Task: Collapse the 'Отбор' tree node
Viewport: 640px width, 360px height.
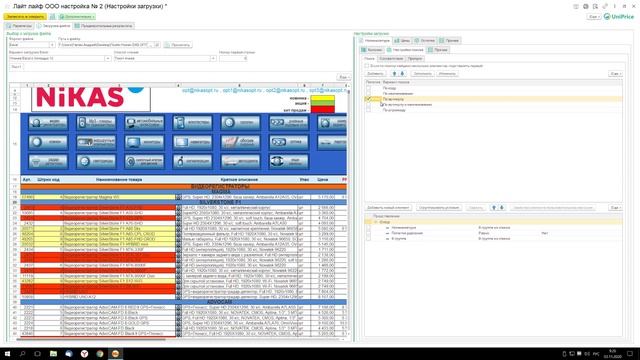Action: 376,222
